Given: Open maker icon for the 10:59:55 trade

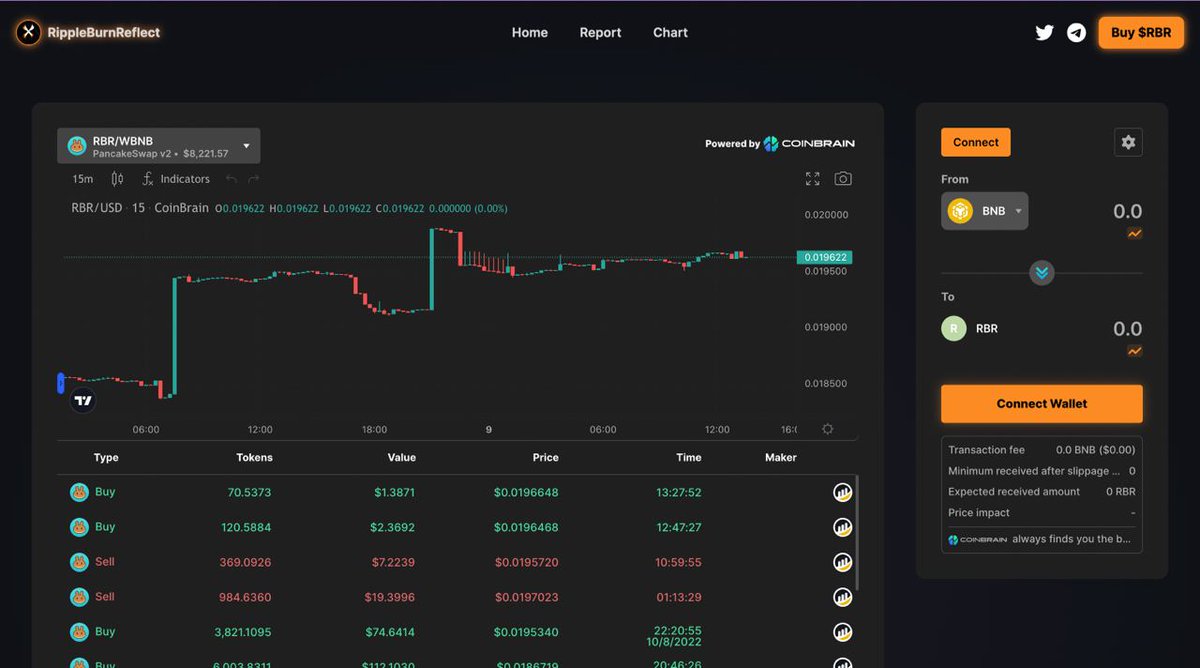Looking at the screenshot, I should [x=843, y=562].
